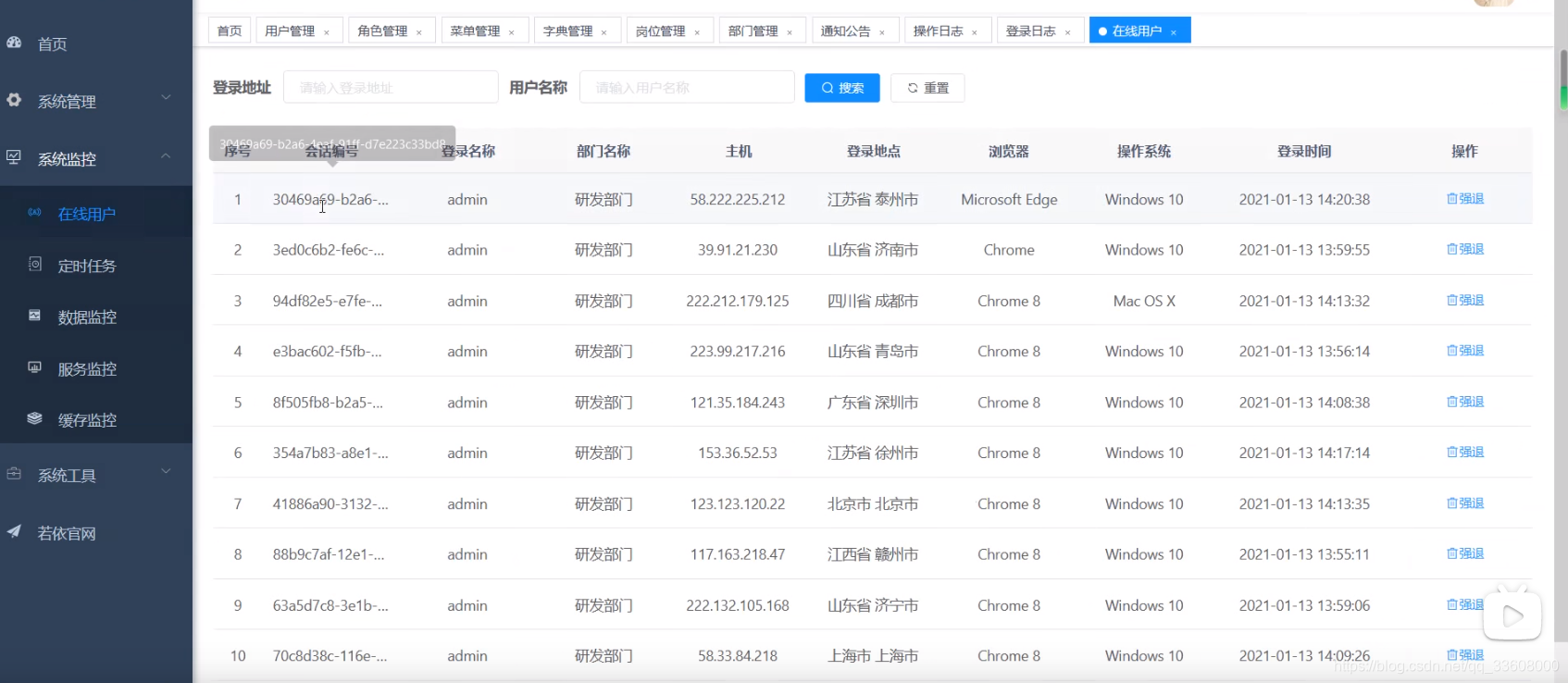Click the 定时任务 sidebar icon
The image size is (1568, 683).
pyautogui.click(x=34, y=264)
